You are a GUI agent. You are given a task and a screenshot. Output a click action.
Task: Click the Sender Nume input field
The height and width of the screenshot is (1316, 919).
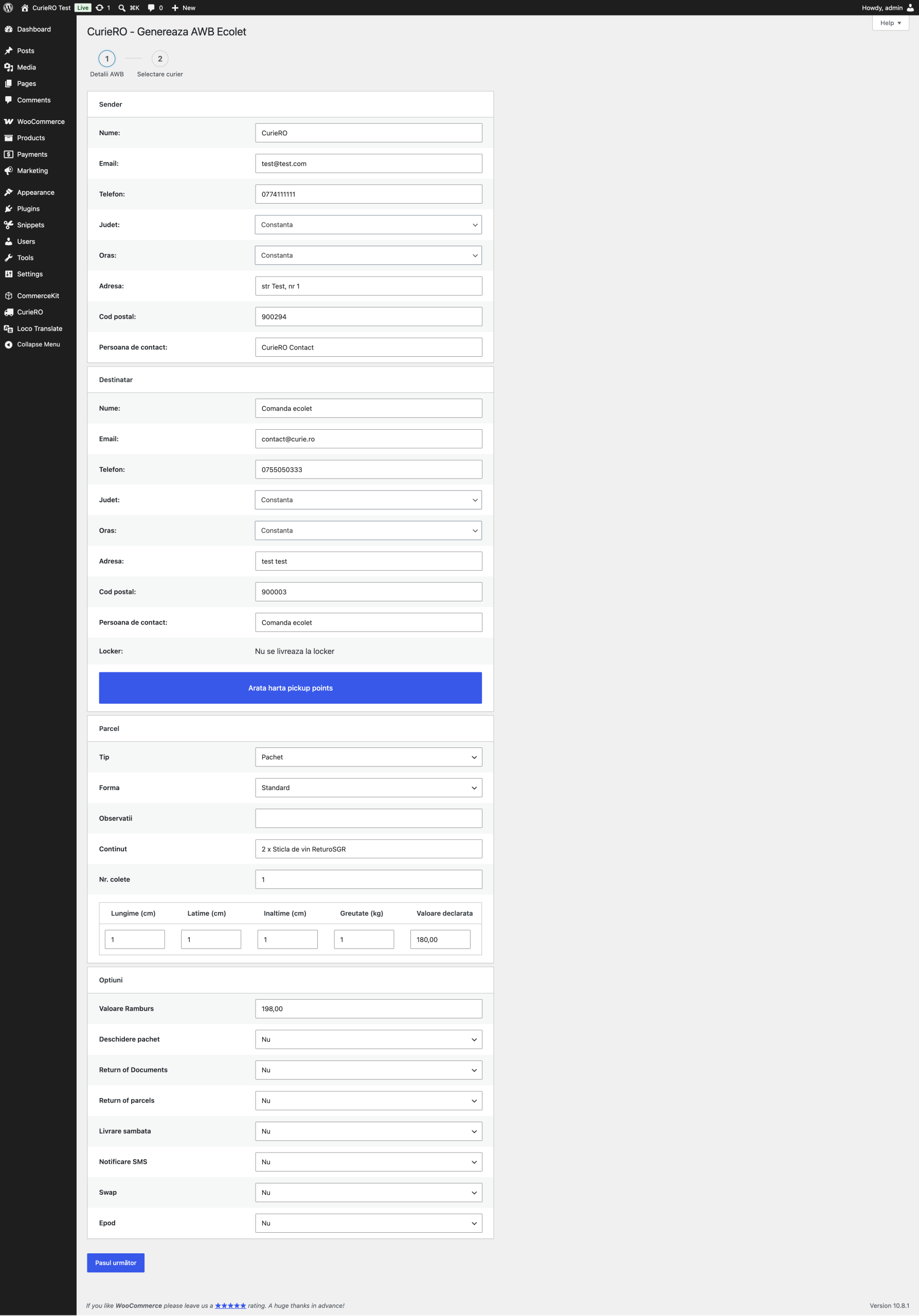[368, 133]
